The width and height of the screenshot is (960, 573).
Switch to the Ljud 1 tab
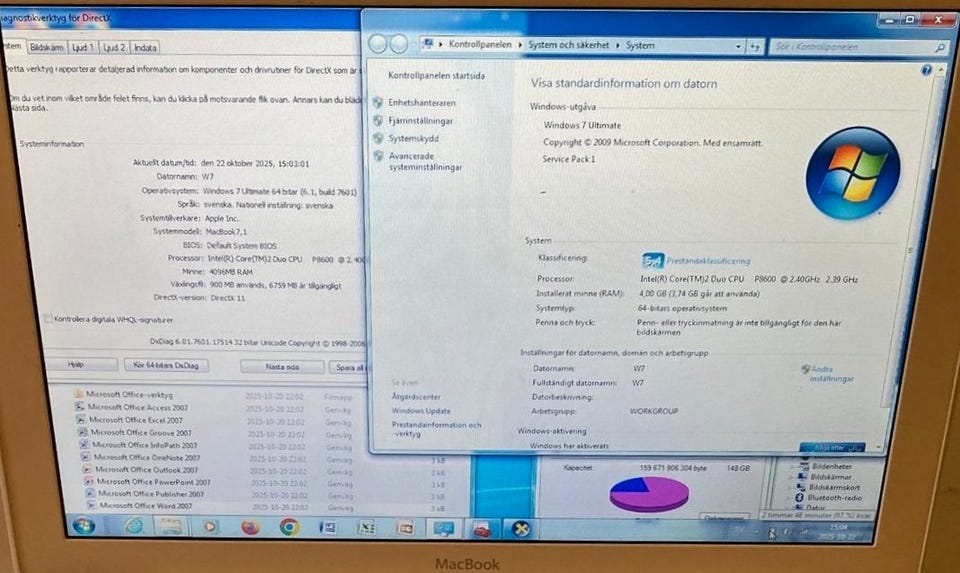(83, 47)
